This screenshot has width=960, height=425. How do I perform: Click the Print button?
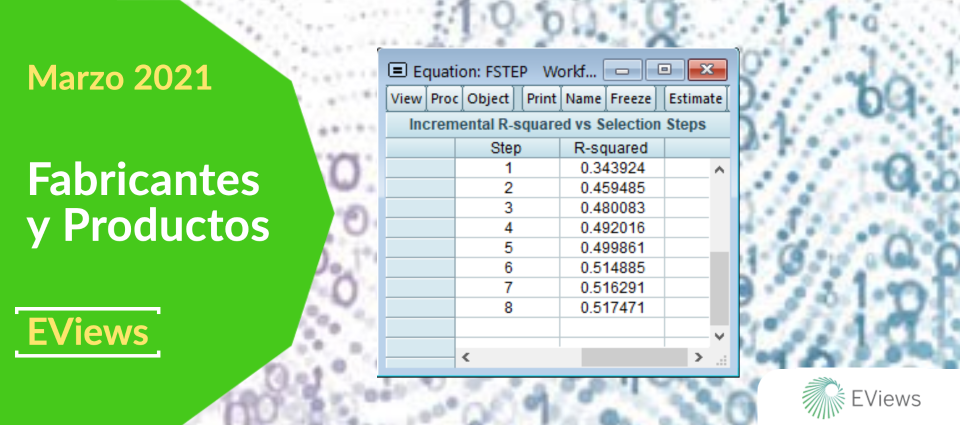coord(542,99)
